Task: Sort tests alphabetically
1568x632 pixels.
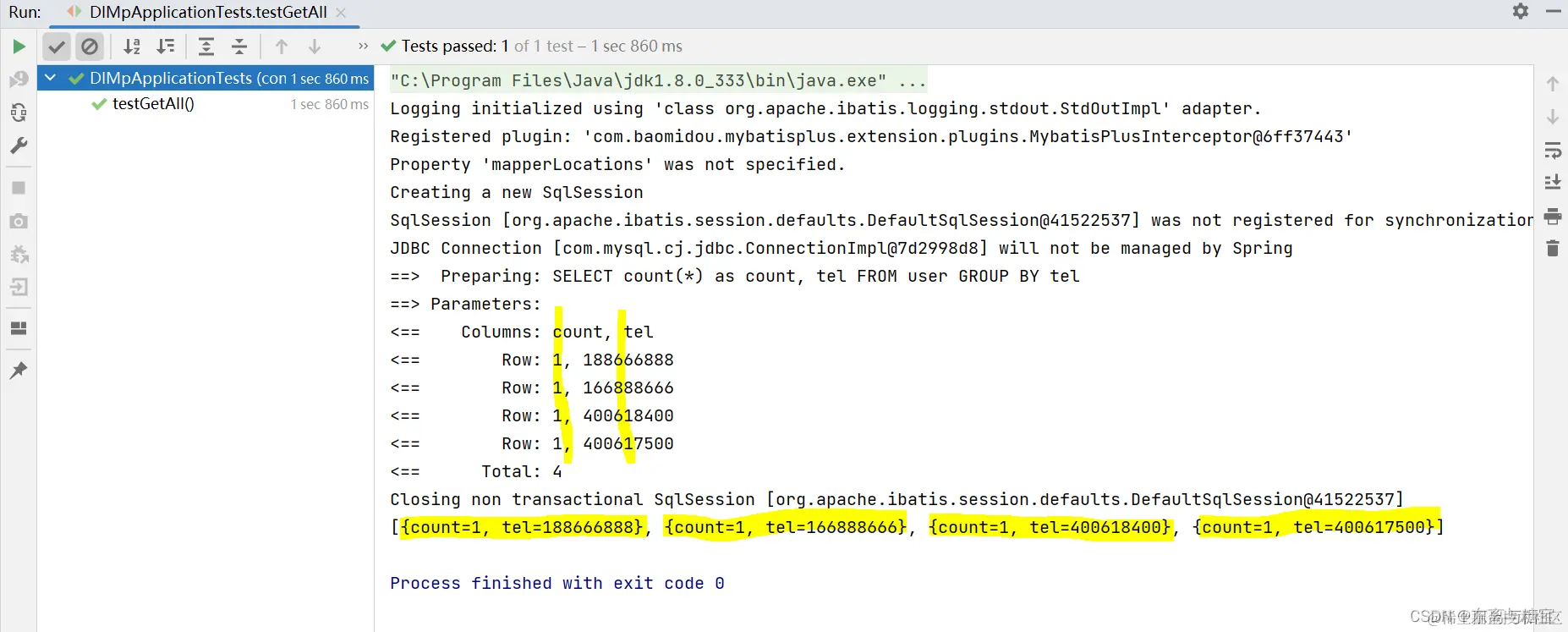Action: click(x=132, y=47)
